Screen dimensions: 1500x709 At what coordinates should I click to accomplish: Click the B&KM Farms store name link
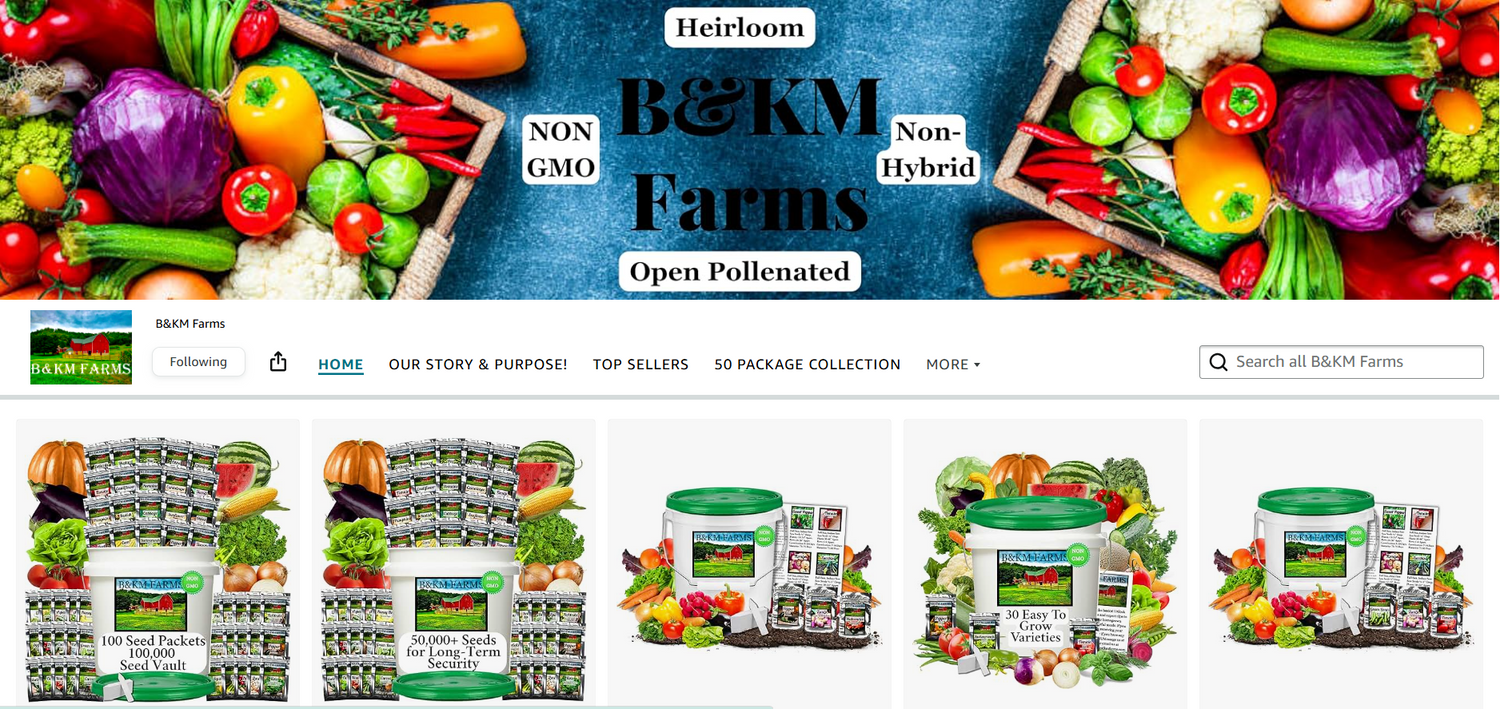click(190, 324)
